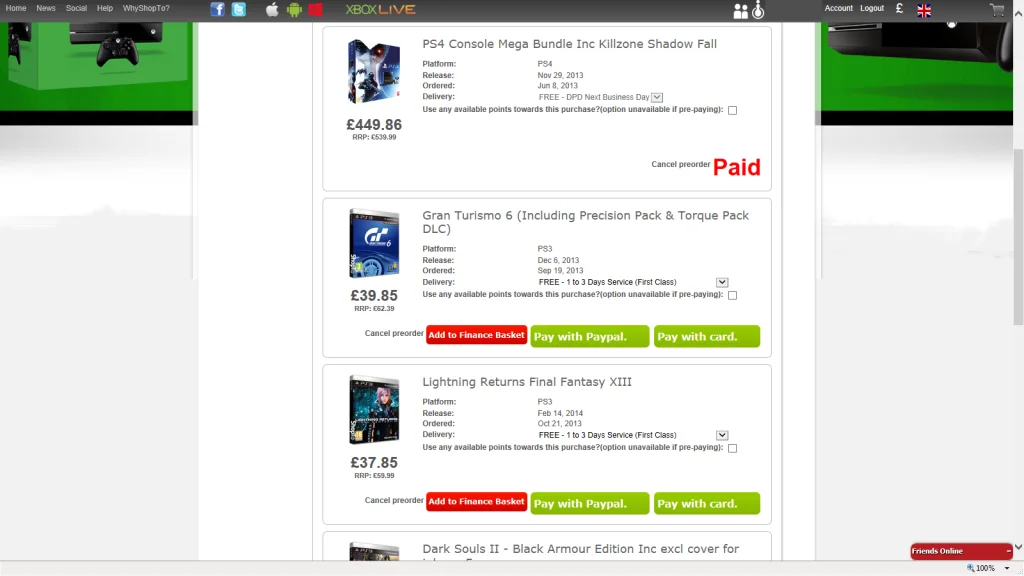The height and width of the screenshot is (576, 1024).
Task: Click the £449.86 price
Action: point(374,125)
